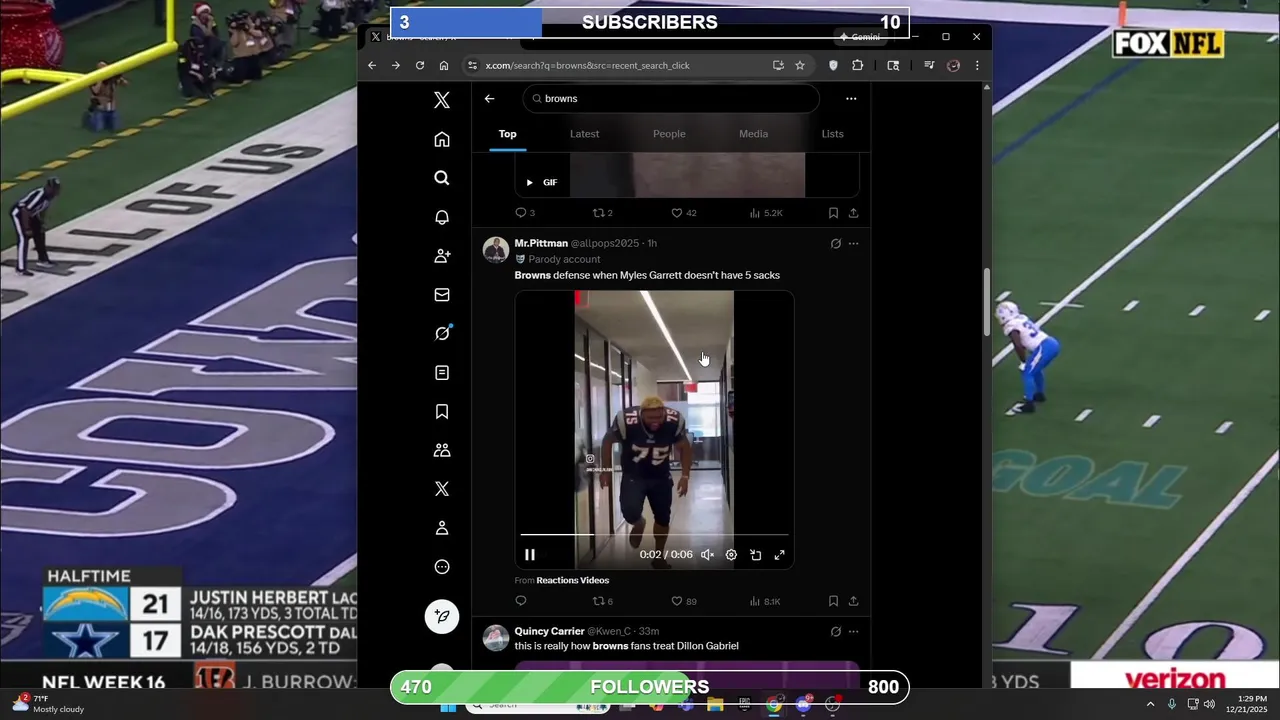Open Reactions Videos source link

tap(573, 580)
